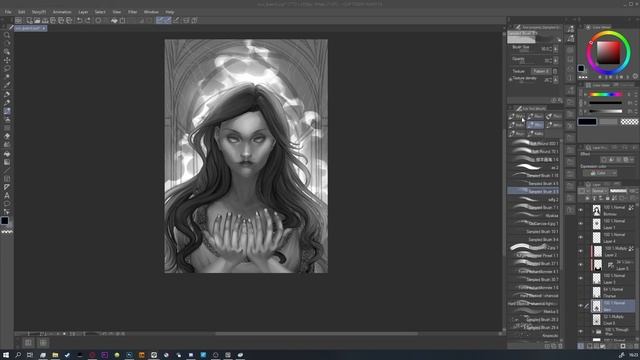
Task: Click the Clear (delete) icon in command bar
Action: point(98,20)
